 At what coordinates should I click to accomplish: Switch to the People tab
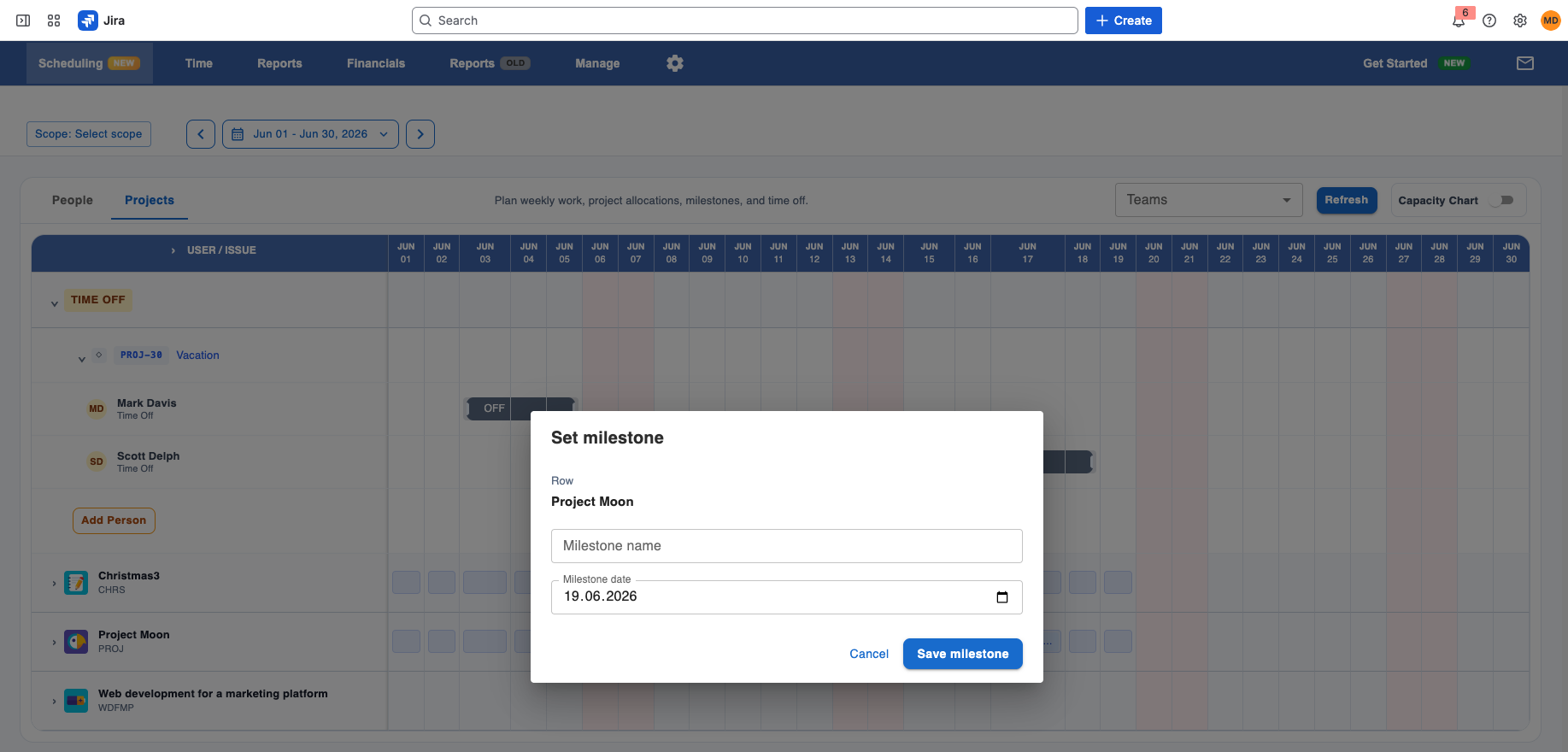[x=73, y=200]
